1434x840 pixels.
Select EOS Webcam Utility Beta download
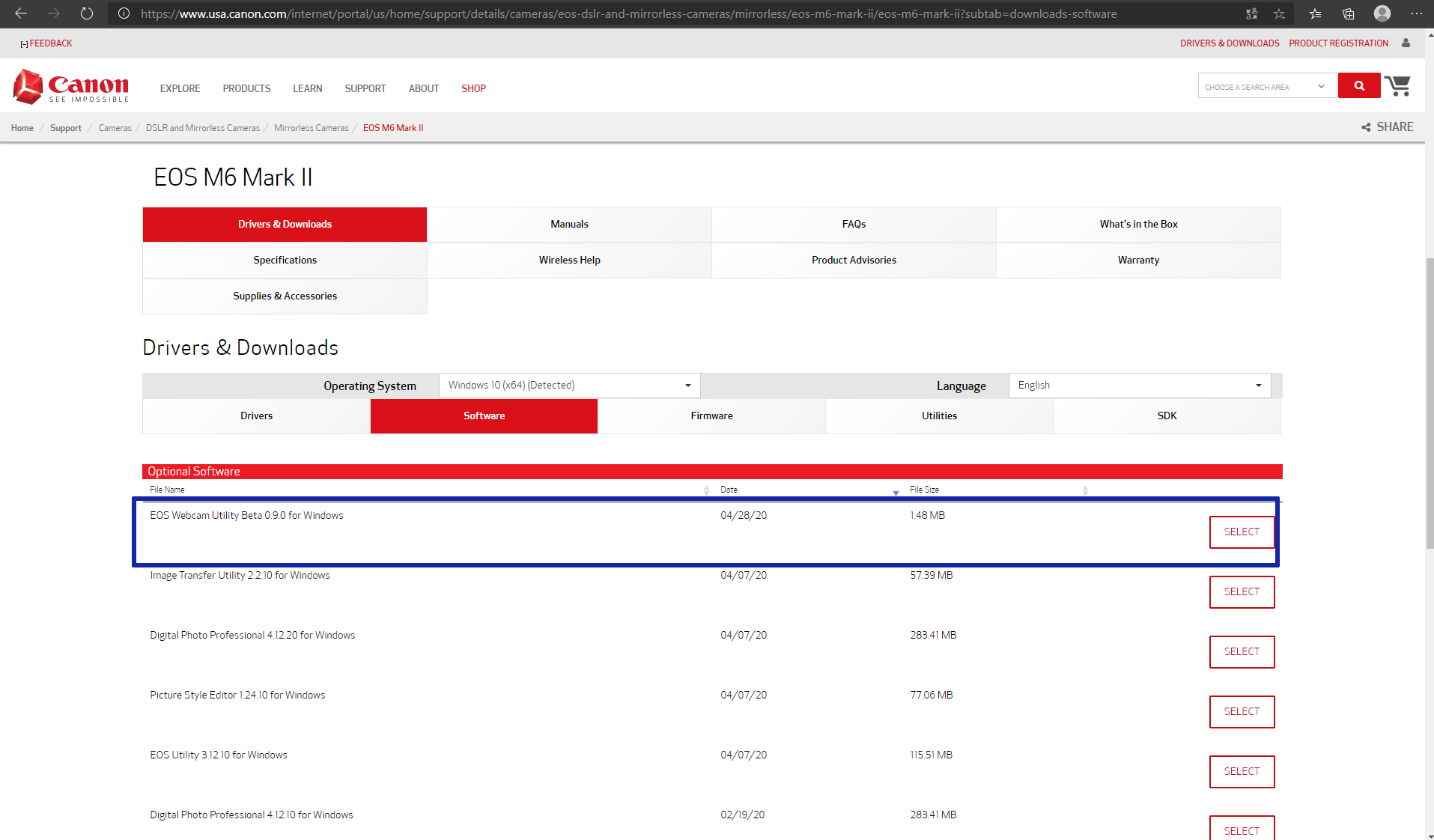click(1242, 532)
